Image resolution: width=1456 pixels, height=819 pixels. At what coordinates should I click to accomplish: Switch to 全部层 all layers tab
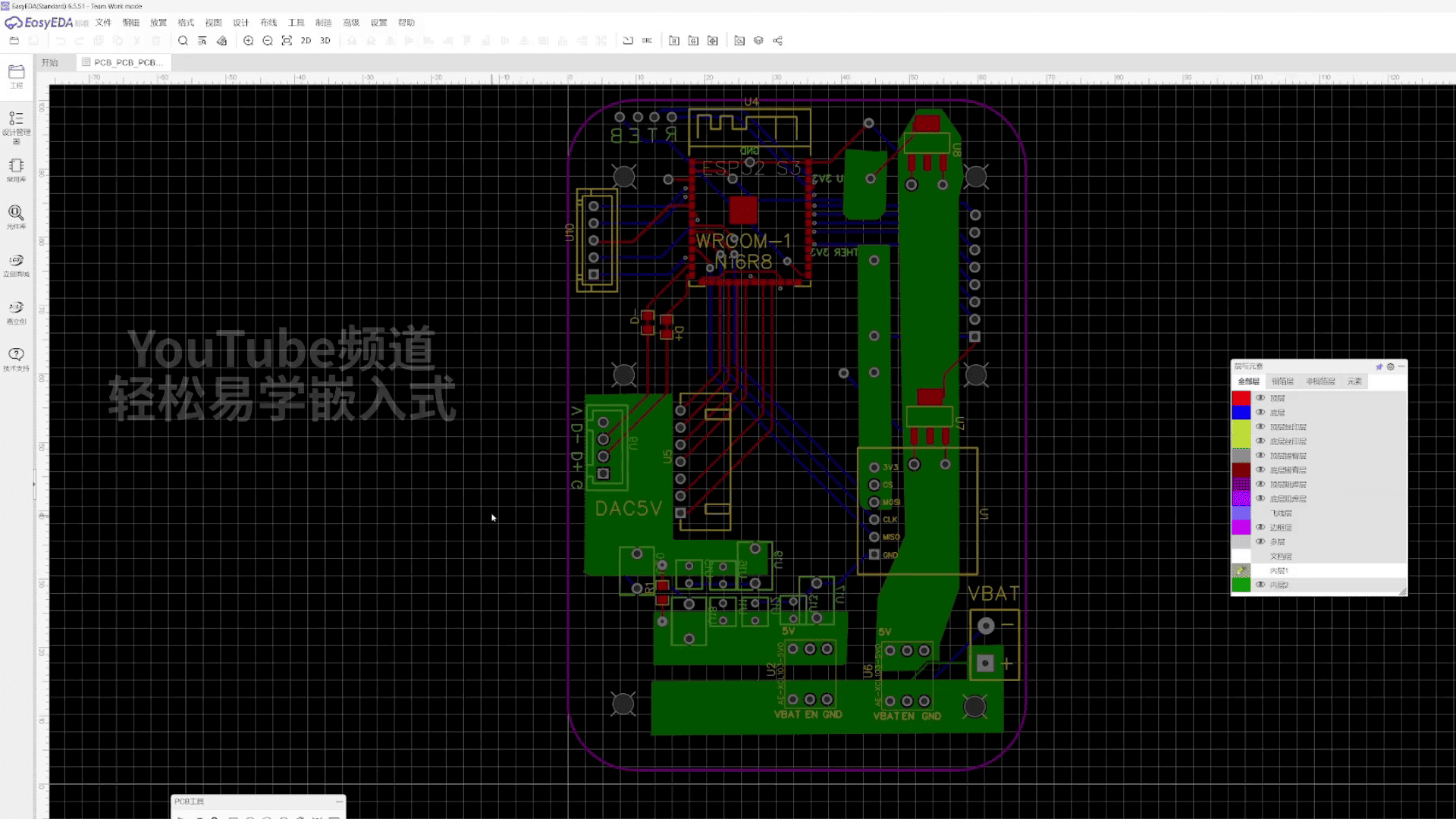pyautogui.click(x=1249, y=381)
